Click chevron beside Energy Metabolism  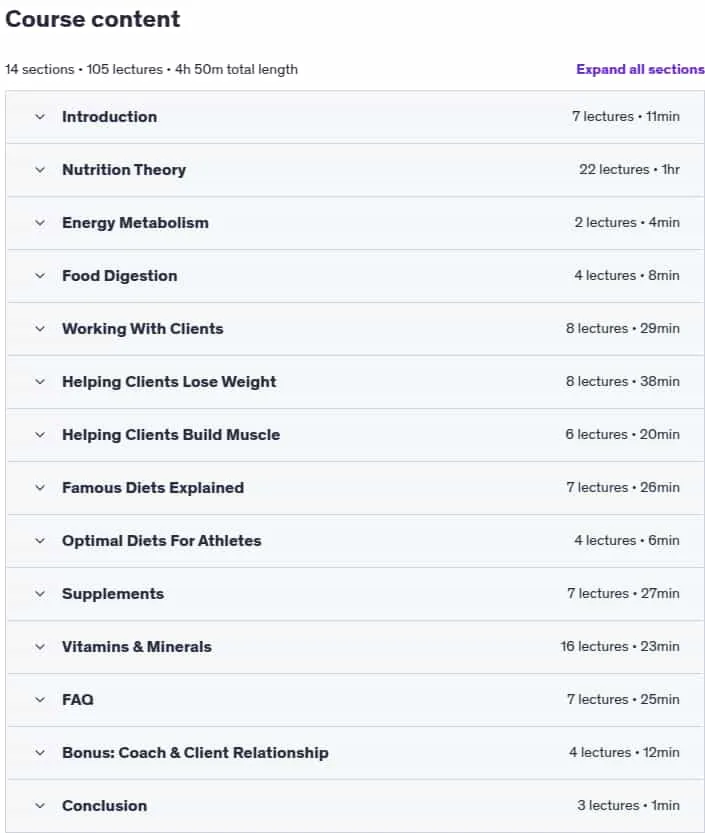pyautogui.click(x=40, y=223)
